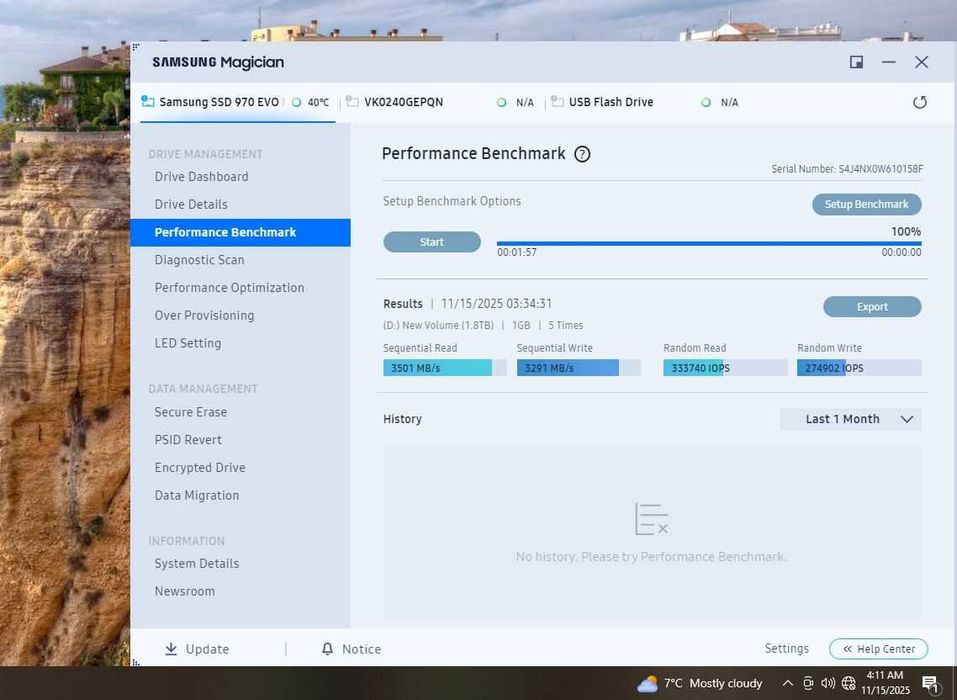
Task: Click the USB Flash Drive icon
Action: click(557, 101)
